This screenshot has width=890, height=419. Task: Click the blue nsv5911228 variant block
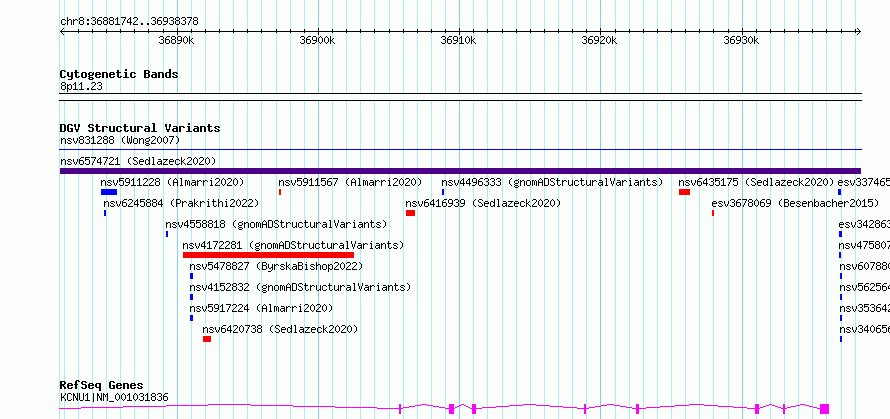(109, 192)
